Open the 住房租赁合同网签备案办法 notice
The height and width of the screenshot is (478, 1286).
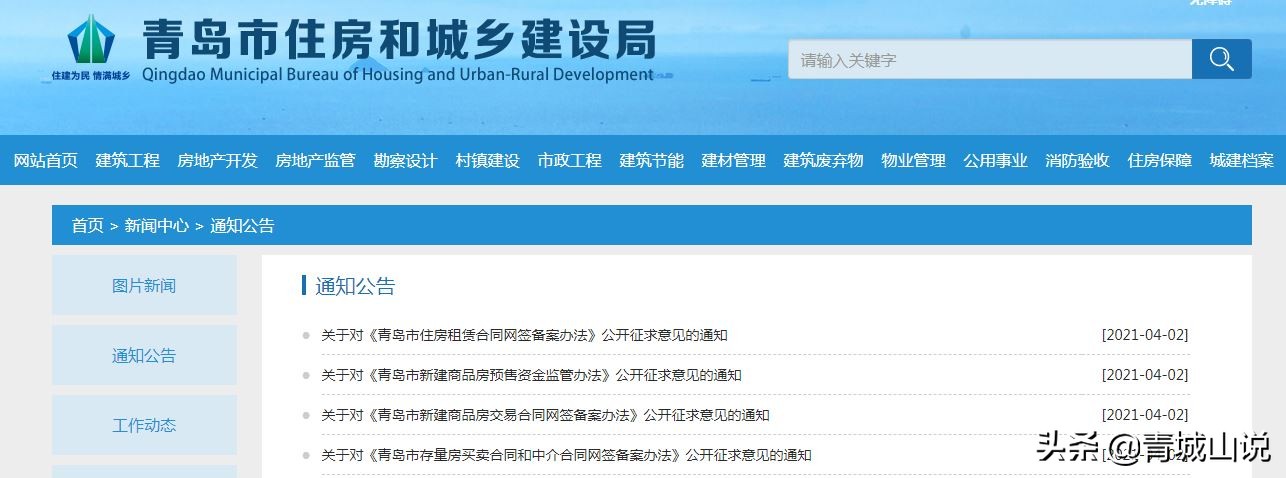pyautogui.click(x=523, y=335)
